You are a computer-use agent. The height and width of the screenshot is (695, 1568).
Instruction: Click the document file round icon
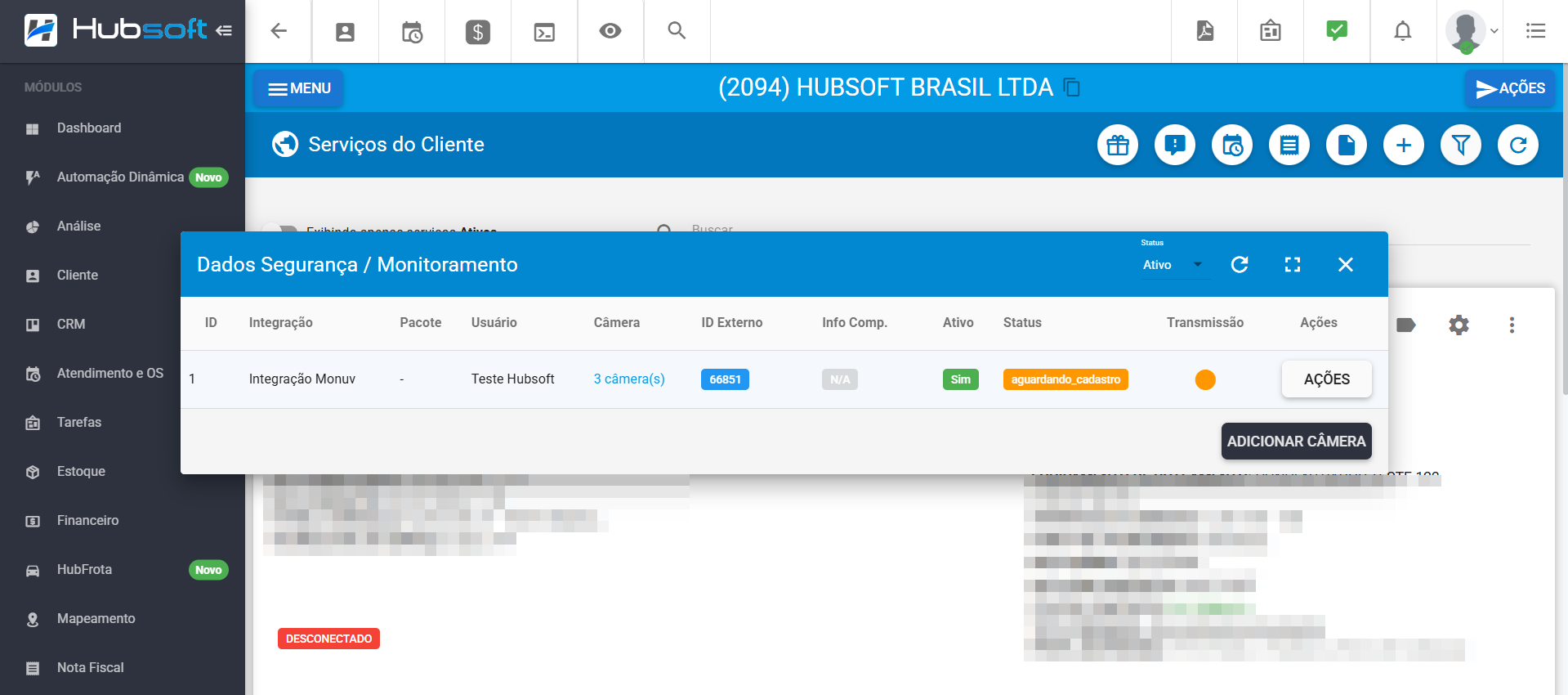click(1347, 146)
